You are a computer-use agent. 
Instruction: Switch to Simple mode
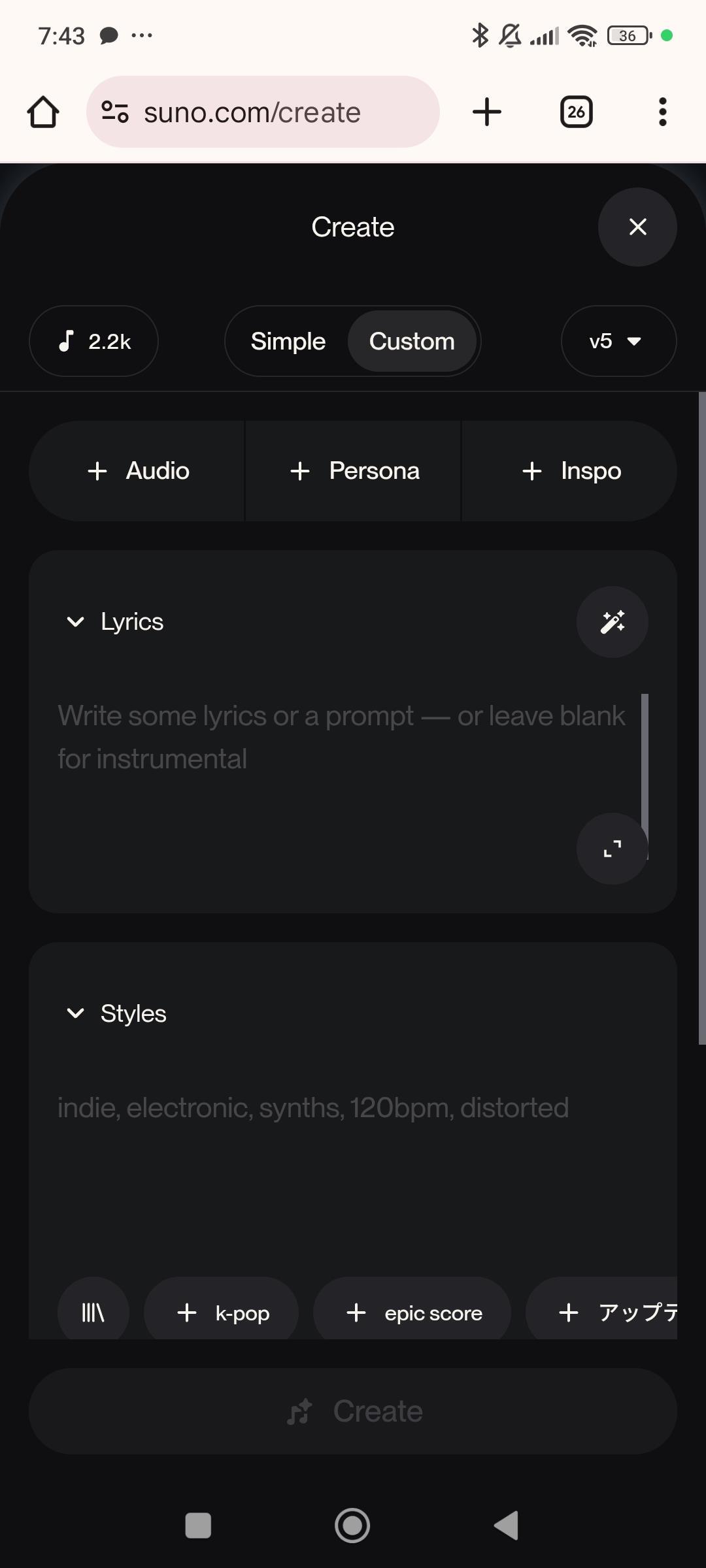[288, 341]
